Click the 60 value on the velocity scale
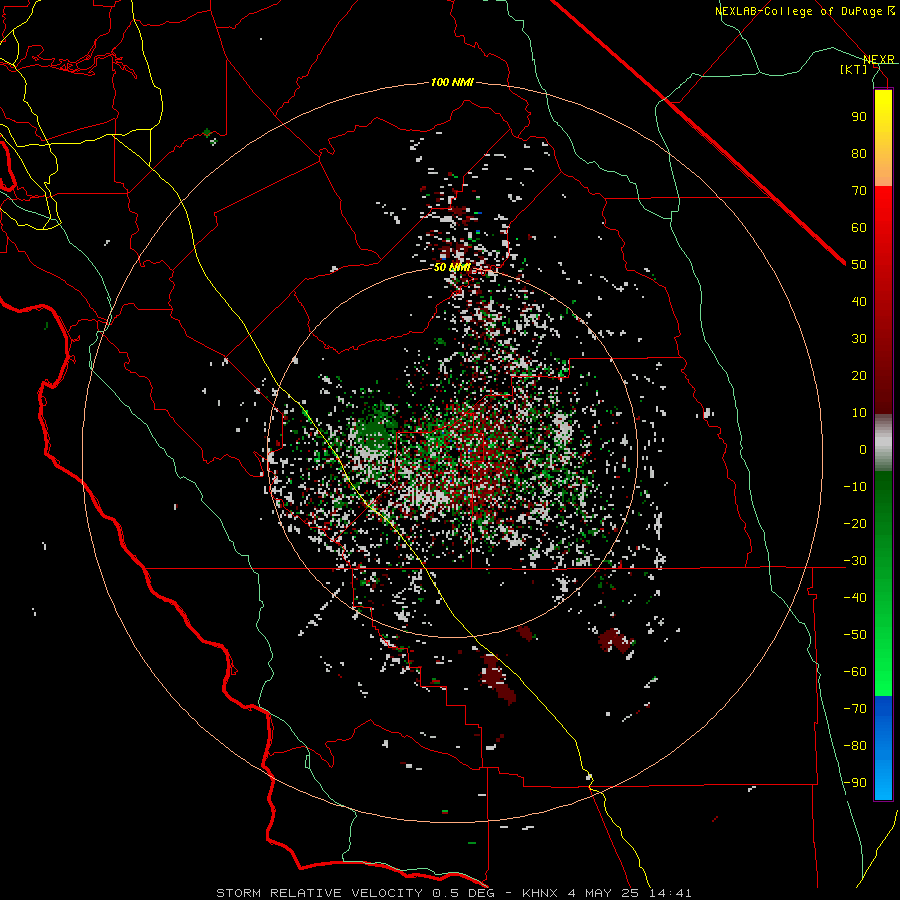 point(859,228)
